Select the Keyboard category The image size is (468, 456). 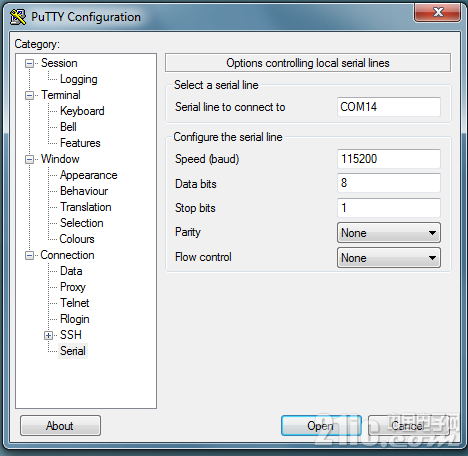pos(82,111)
